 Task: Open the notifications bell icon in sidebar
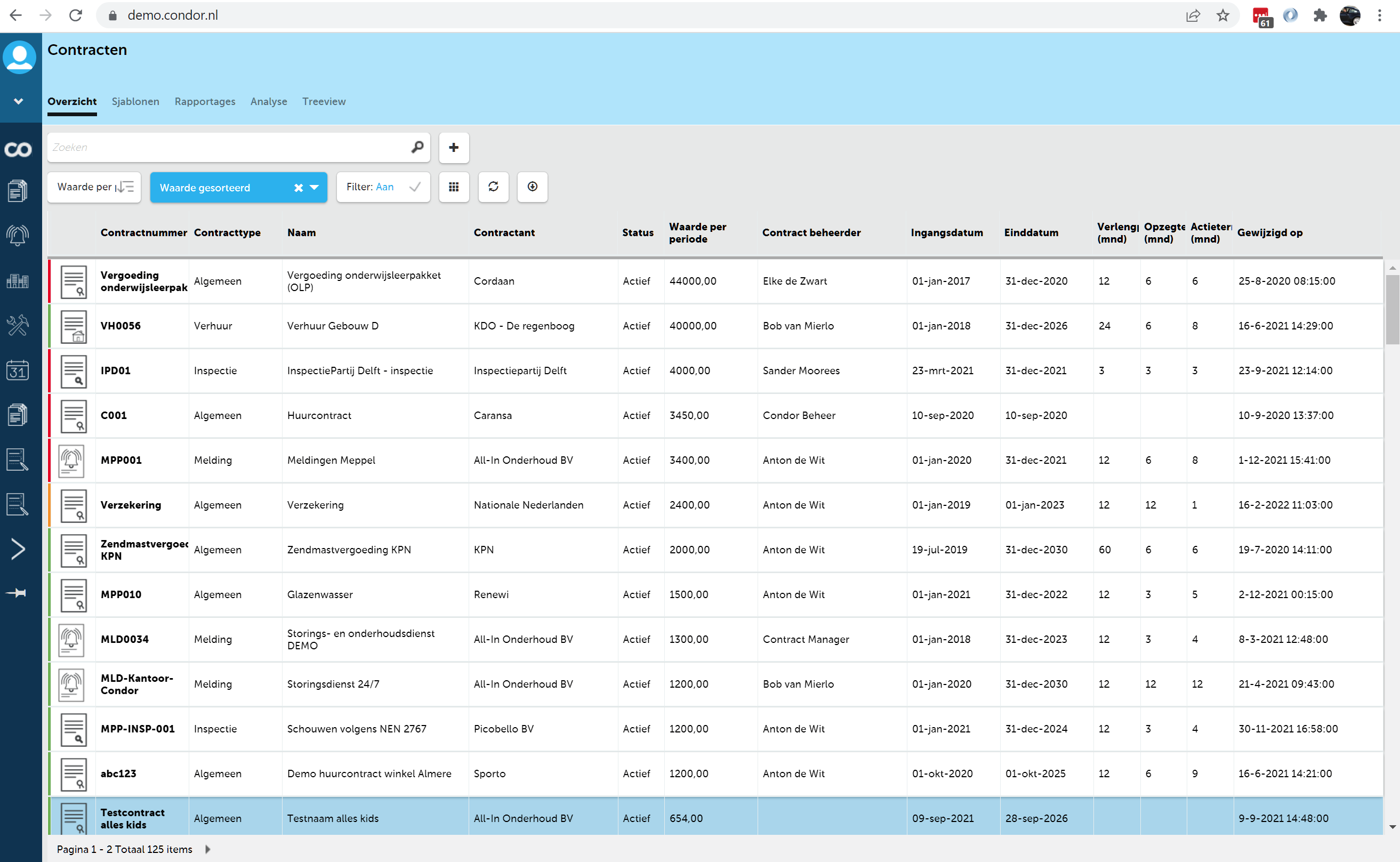17,236
